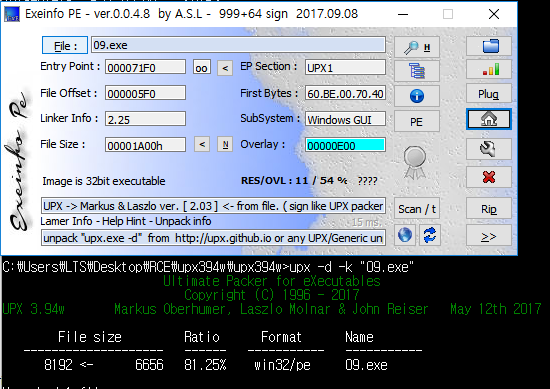Click the blue info icon button

(417, 96)
